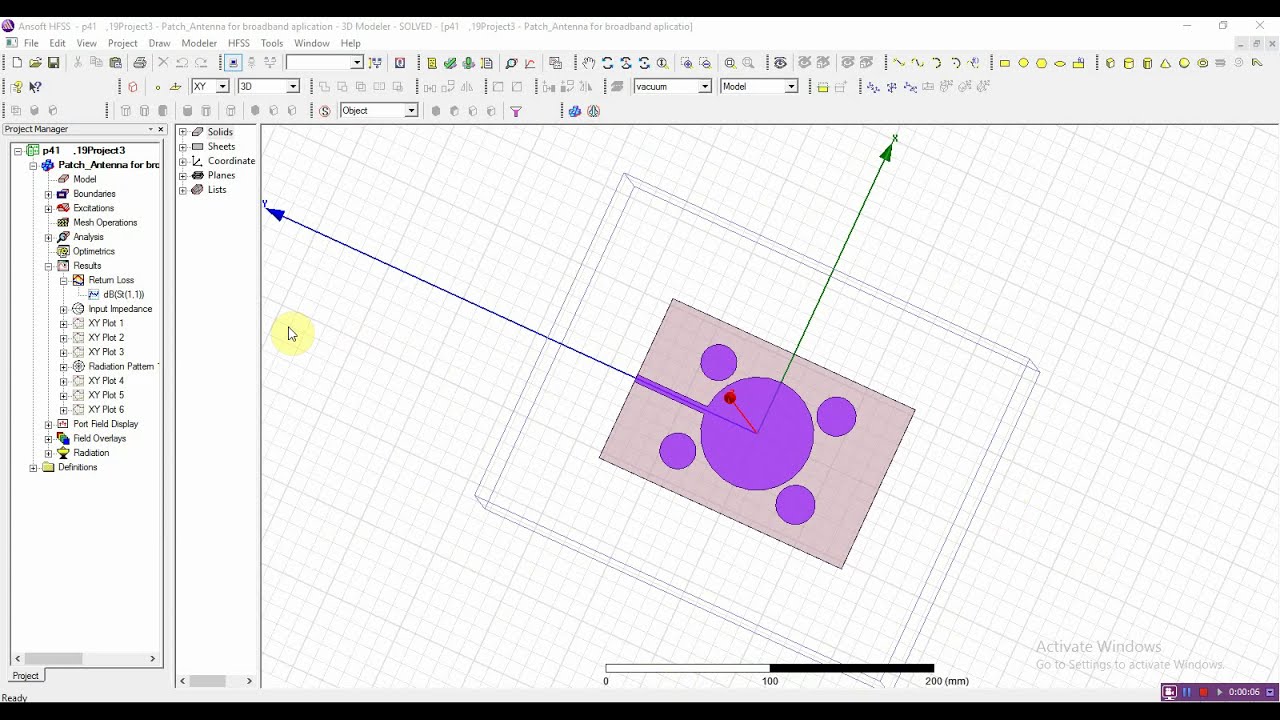This screenshot has height=720, width=1280.
Task: Click the red S select-mode icon
Action: pos(325,111)
